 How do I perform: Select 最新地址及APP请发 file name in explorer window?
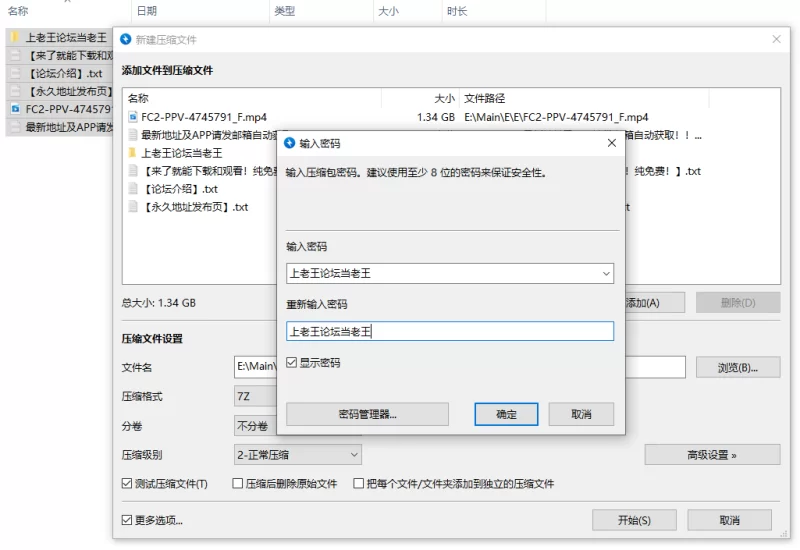(69, 127)
